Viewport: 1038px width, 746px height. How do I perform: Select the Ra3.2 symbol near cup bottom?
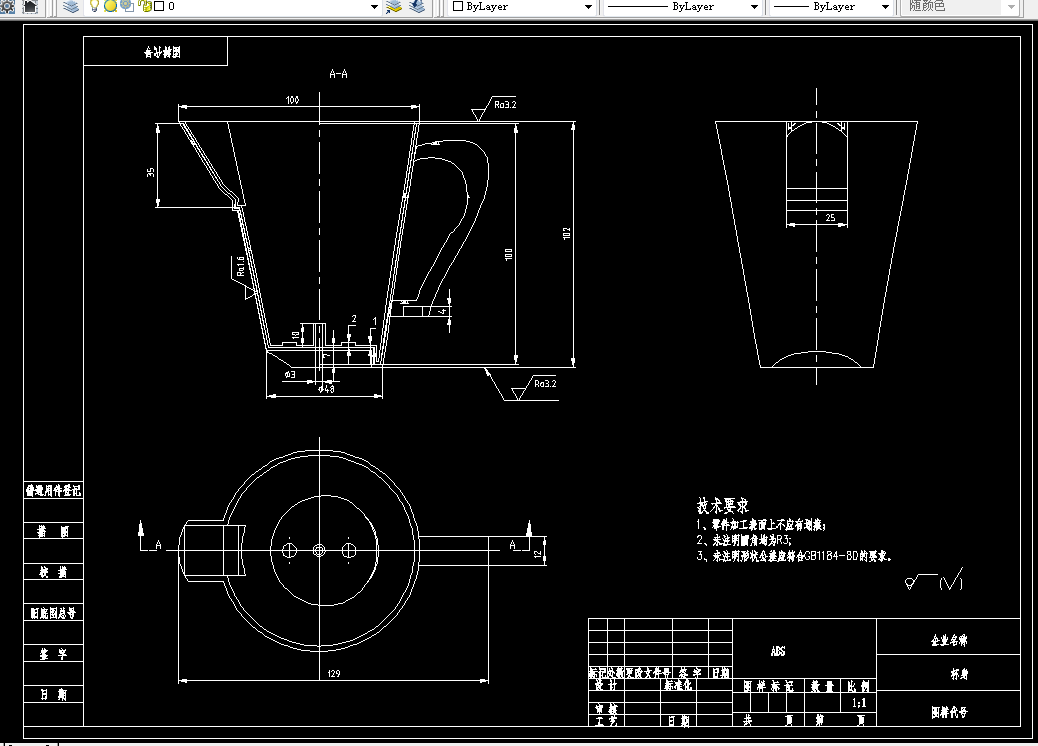click(x=534, y=389)
